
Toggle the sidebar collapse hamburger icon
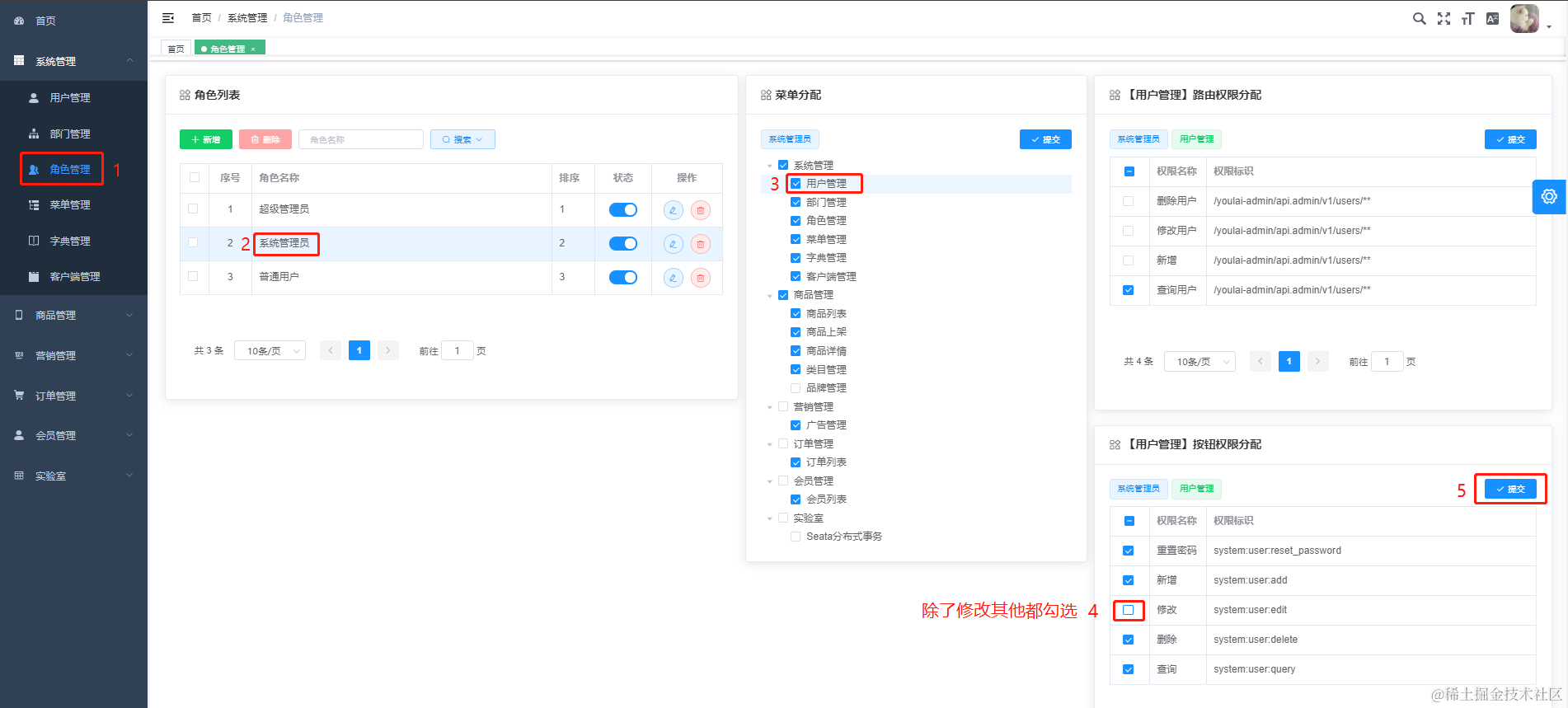(x=168, y=17)
